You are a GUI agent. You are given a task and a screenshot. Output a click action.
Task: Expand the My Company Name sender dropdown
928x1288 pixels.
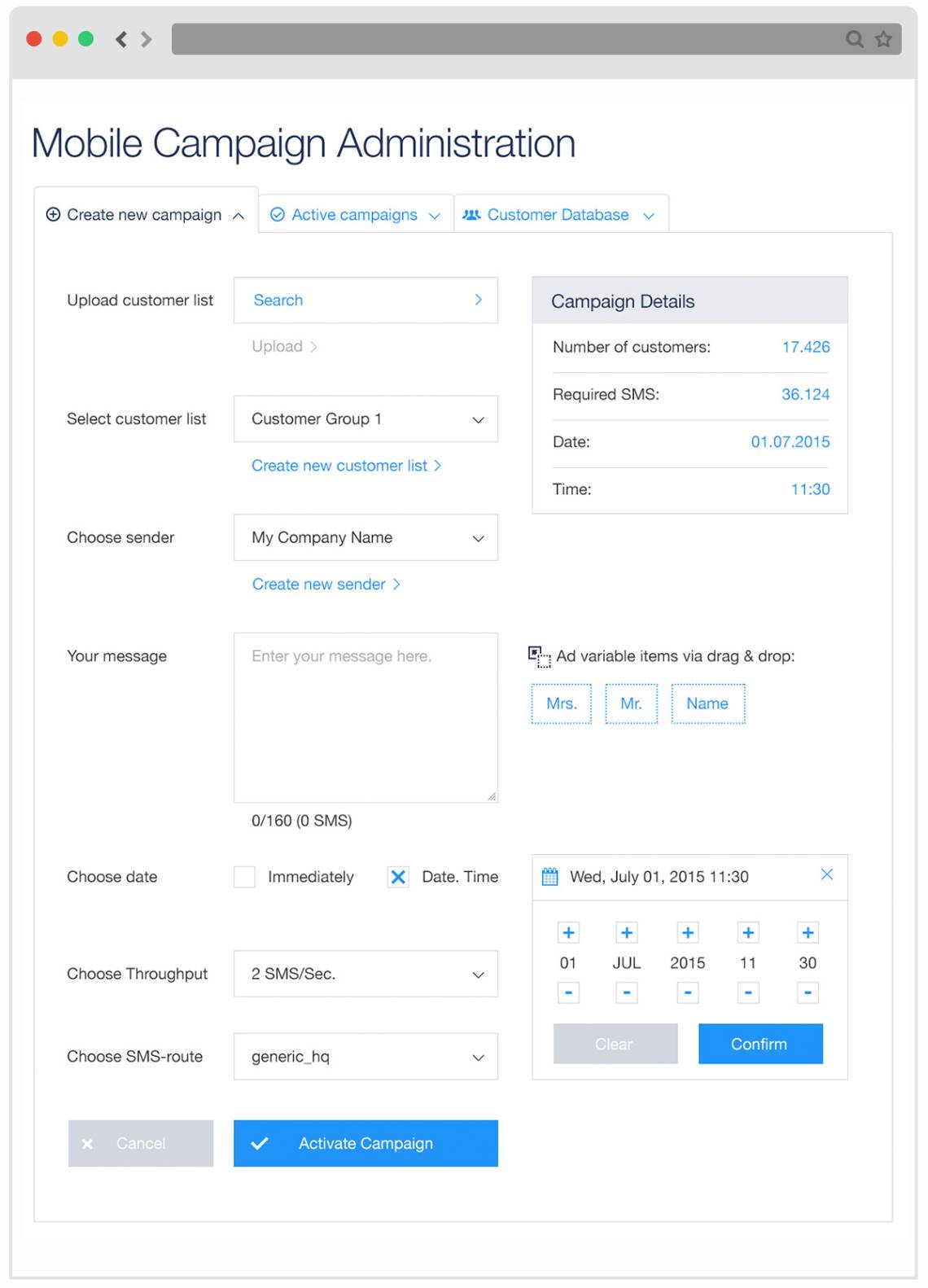click(x=366, y=537)
